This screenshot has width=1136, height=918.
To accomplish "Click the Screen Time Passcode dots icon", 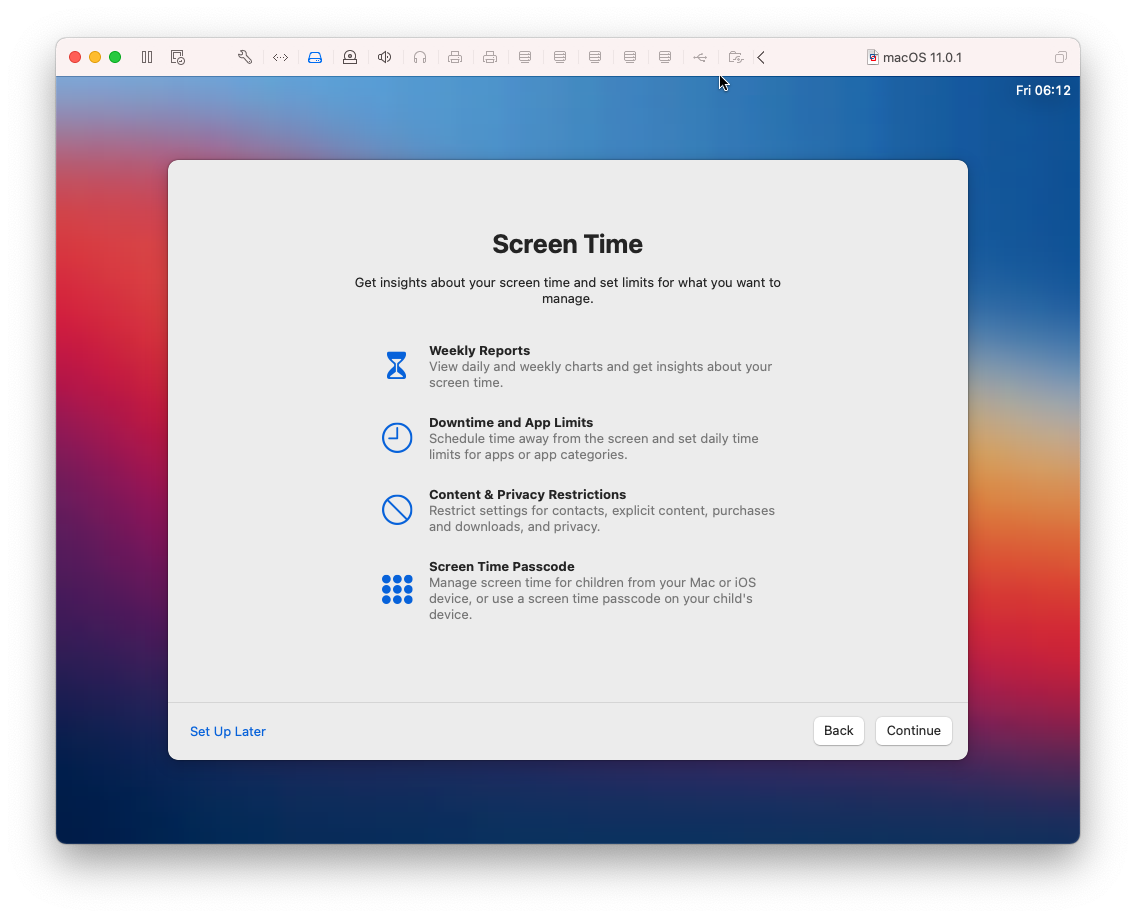I will click(x=397, y=589).
